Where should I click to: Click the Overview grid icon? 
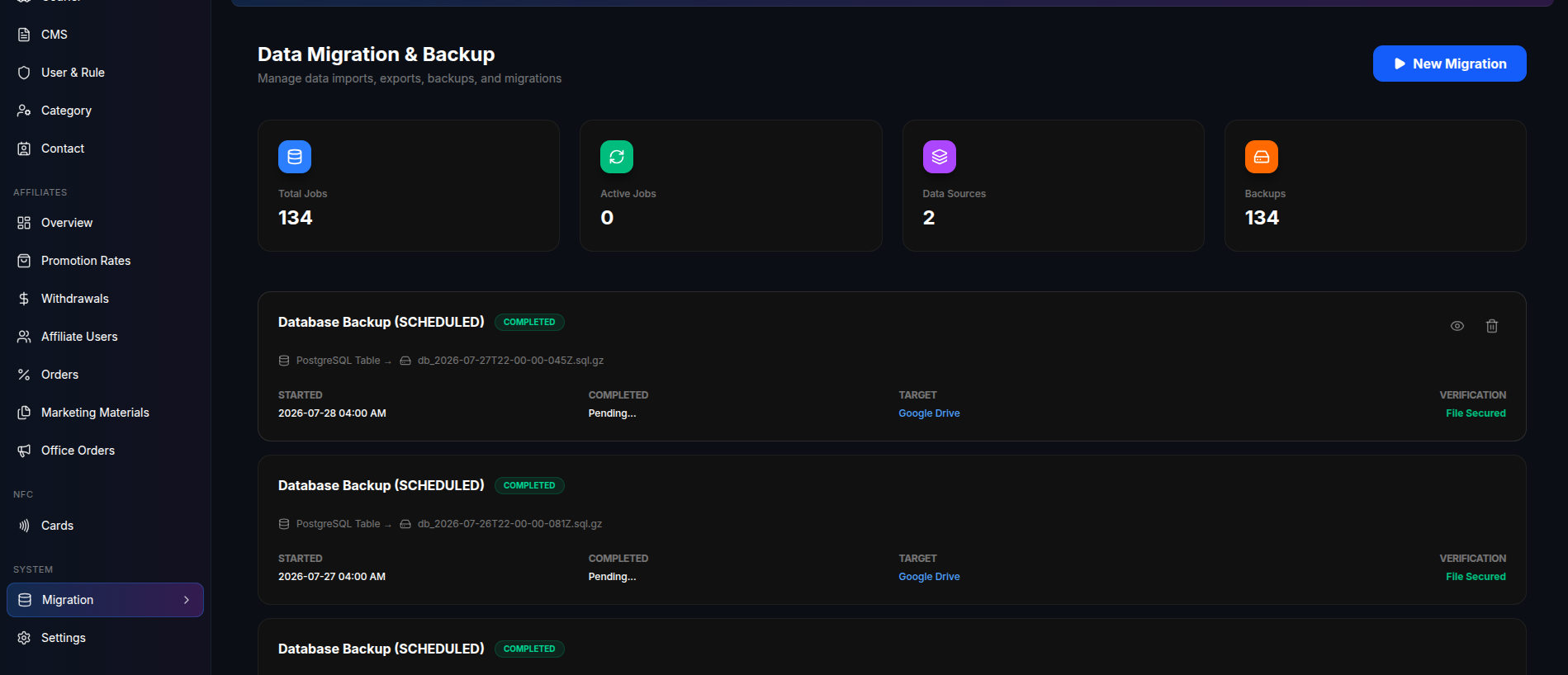[24, 223]
